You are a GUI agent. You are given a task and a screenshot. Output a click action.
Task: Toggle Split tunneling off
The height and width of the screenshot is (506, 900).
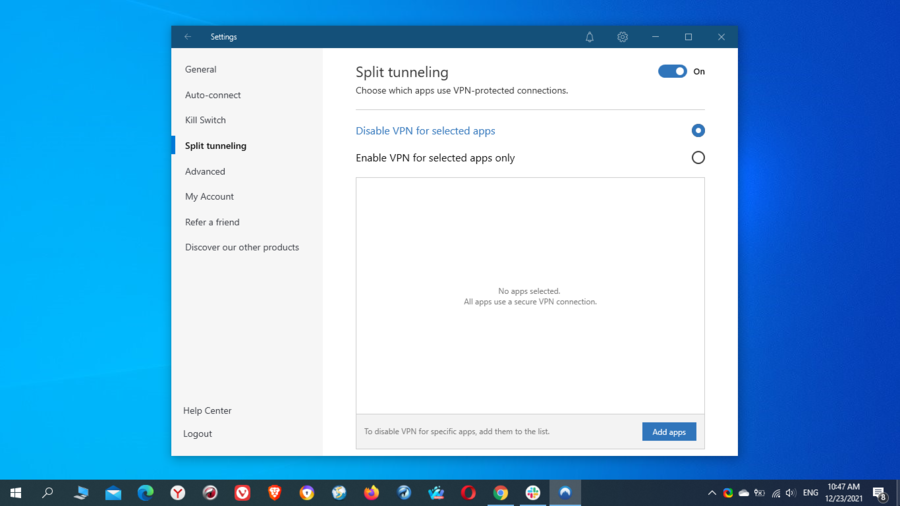coord(672,72)
